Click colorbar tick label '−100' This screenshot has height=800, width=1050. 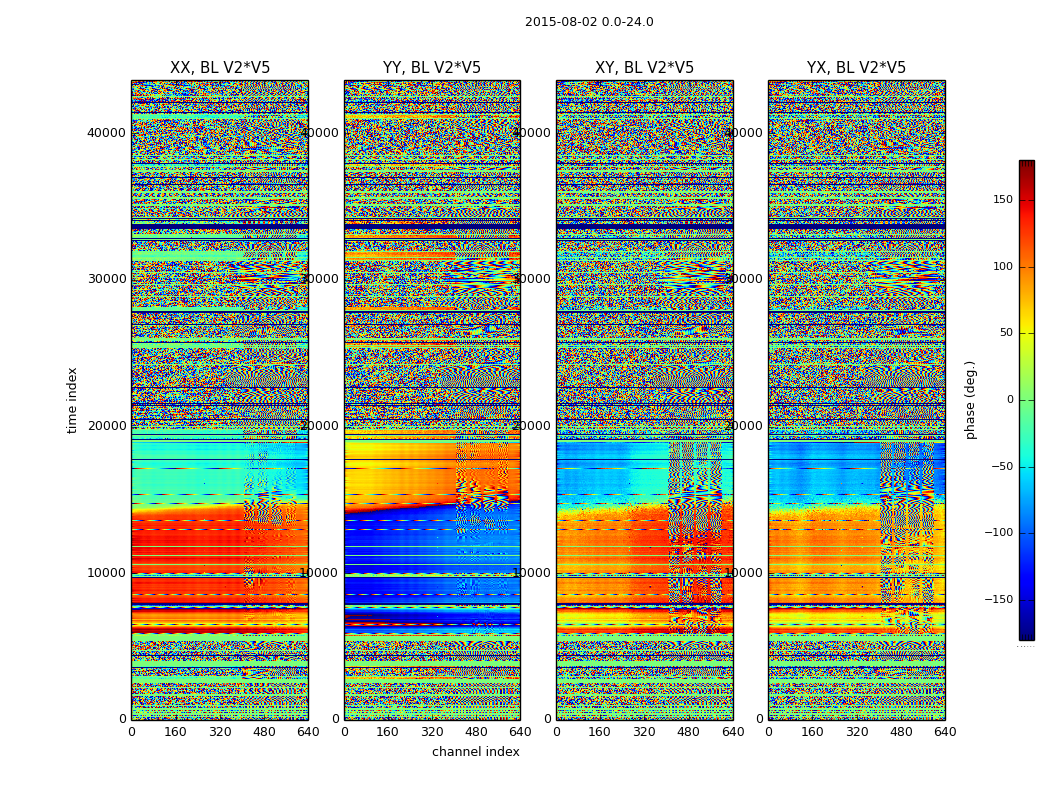tap(999, 533)
